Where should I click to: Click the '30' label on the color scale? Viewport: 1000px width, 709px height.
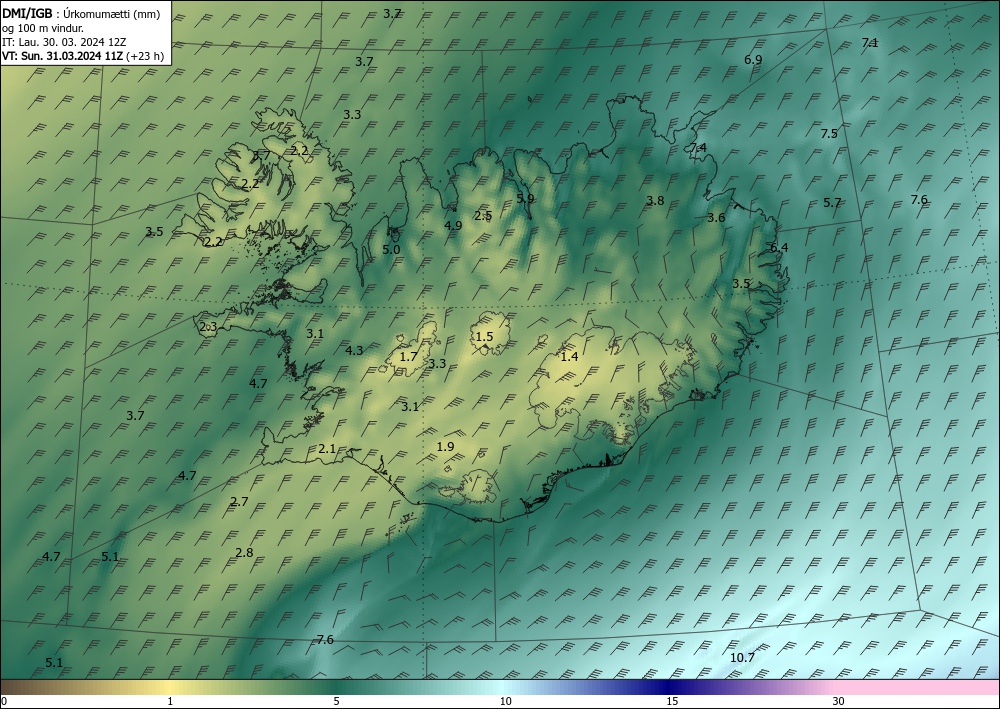[839, 701]
